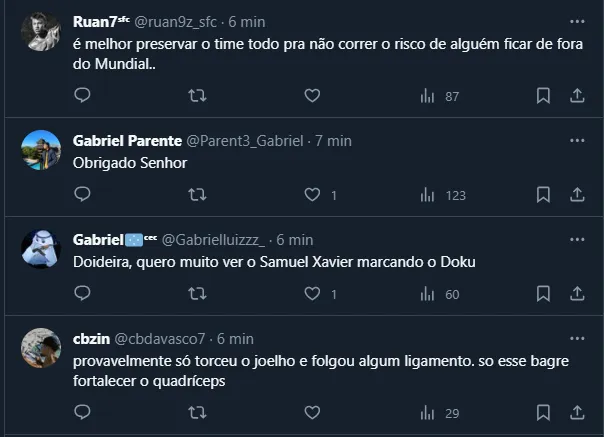Like Ruan7's tweet about the Mundial
Viewport: 604px width, 437px height.
[312, 96]
